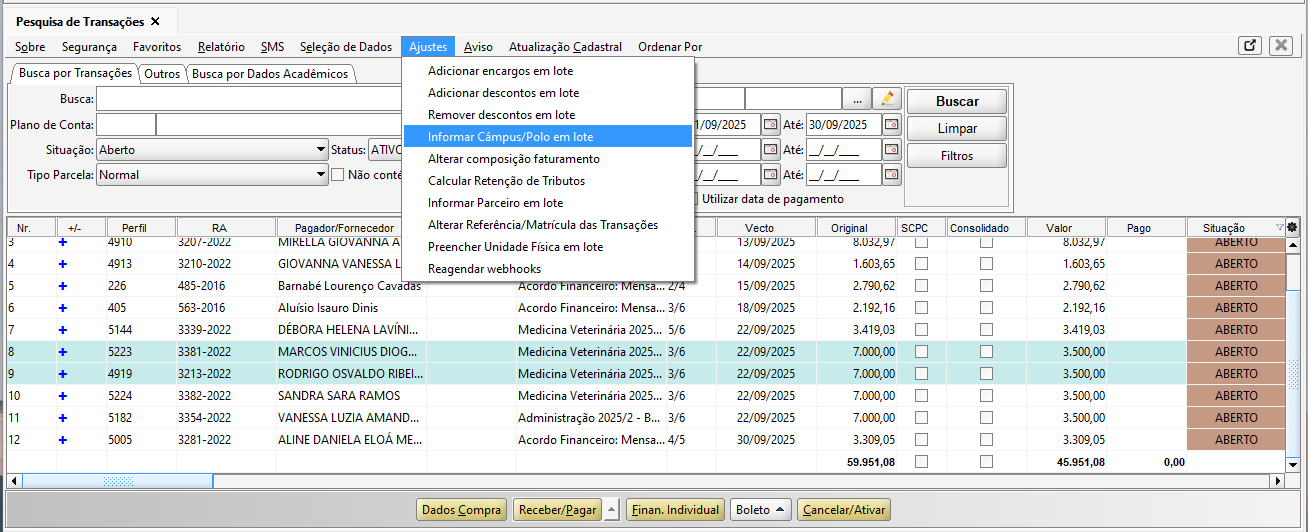Open the calendar picker beside the 30/09/2025 date

coord(891,125)
